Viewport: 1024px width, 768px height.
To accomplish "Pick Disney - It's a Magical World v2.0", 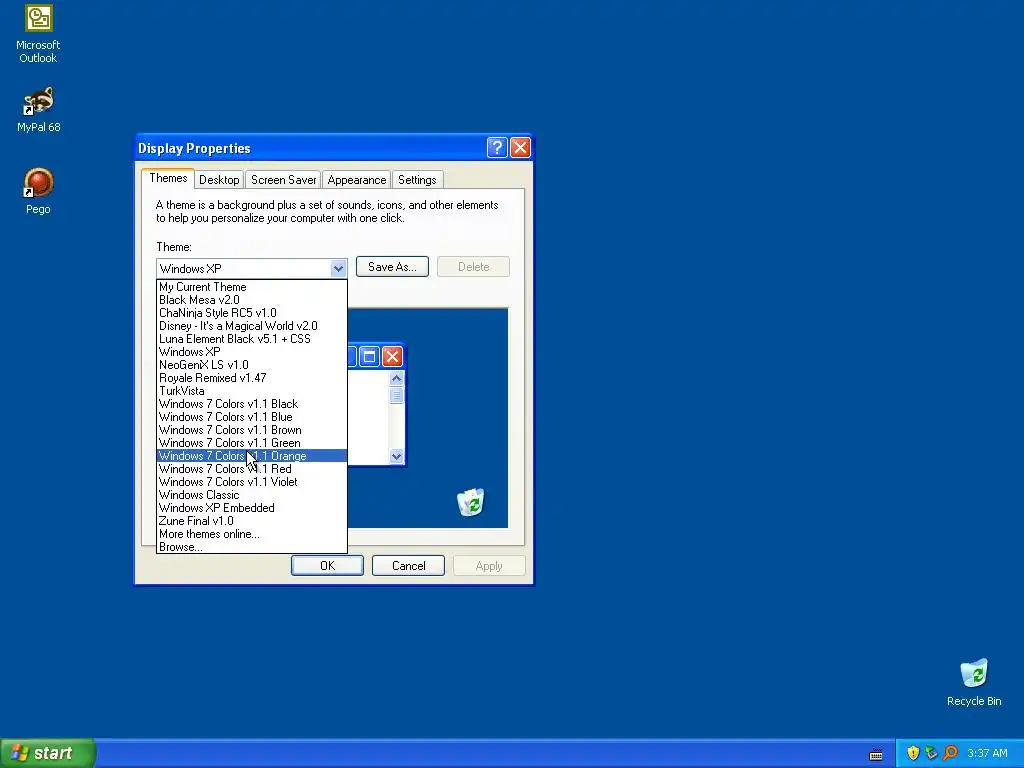I will pos(252,326).
